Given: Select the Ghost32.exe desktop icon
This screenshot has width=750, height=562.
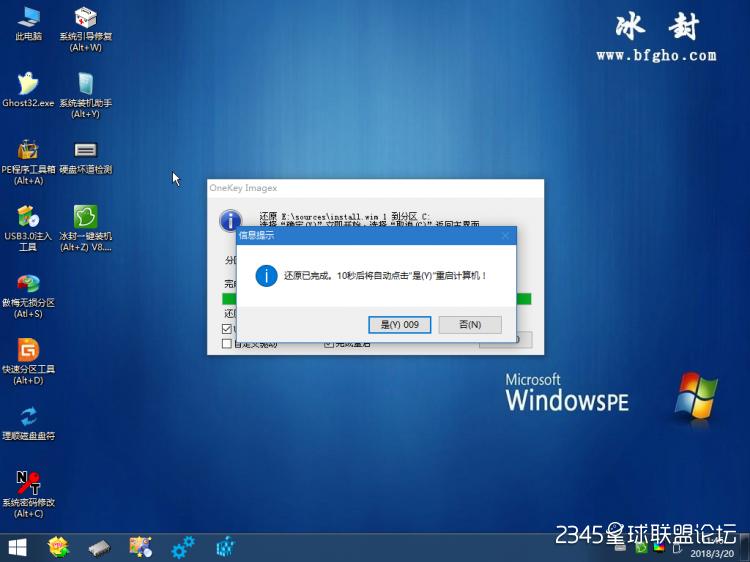Looking at the screenshot, I should pos(28,89).
